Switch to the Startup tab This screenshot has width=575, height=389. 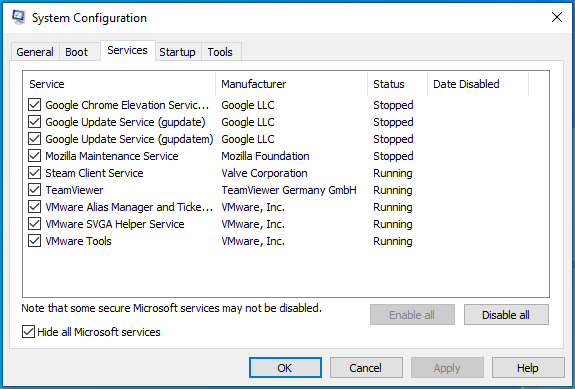[177, 52]
